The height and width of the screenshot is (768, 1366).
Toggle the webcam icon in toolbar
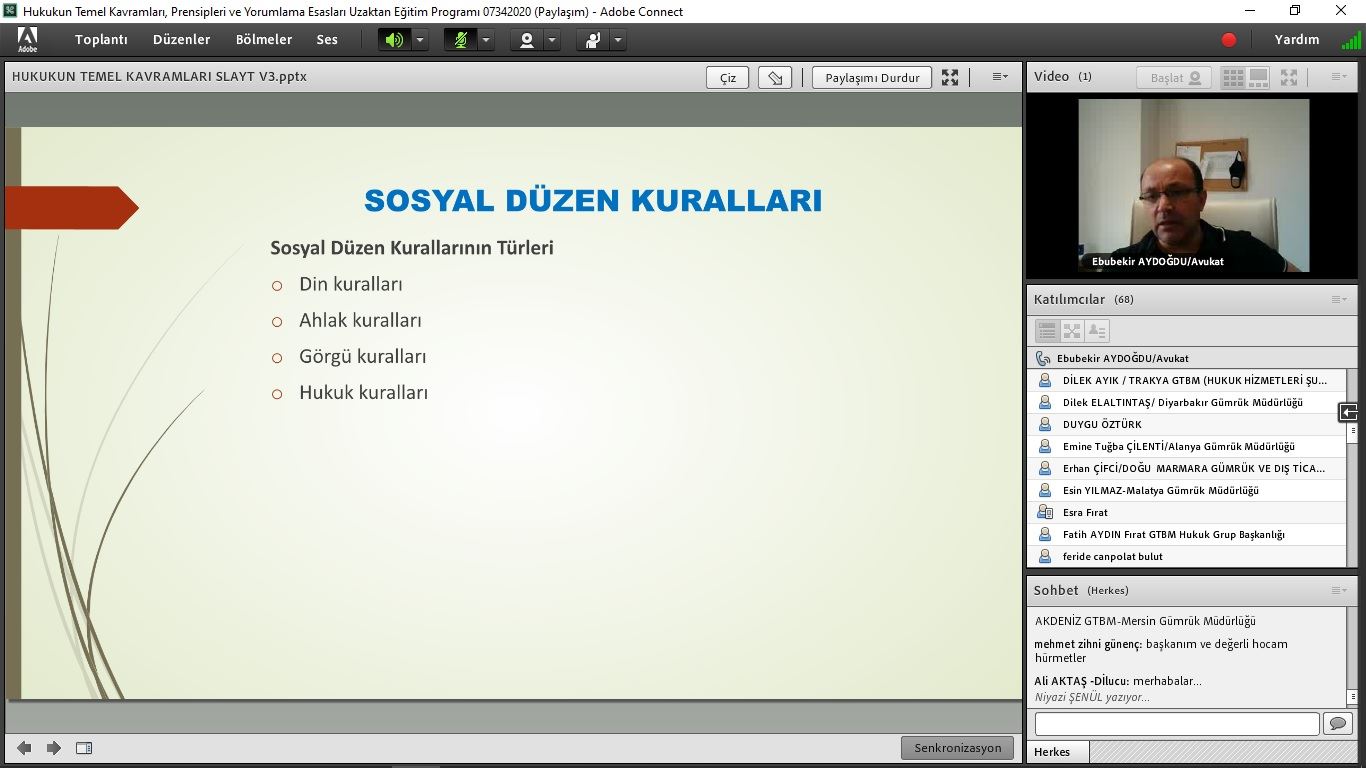pos(527,40)
